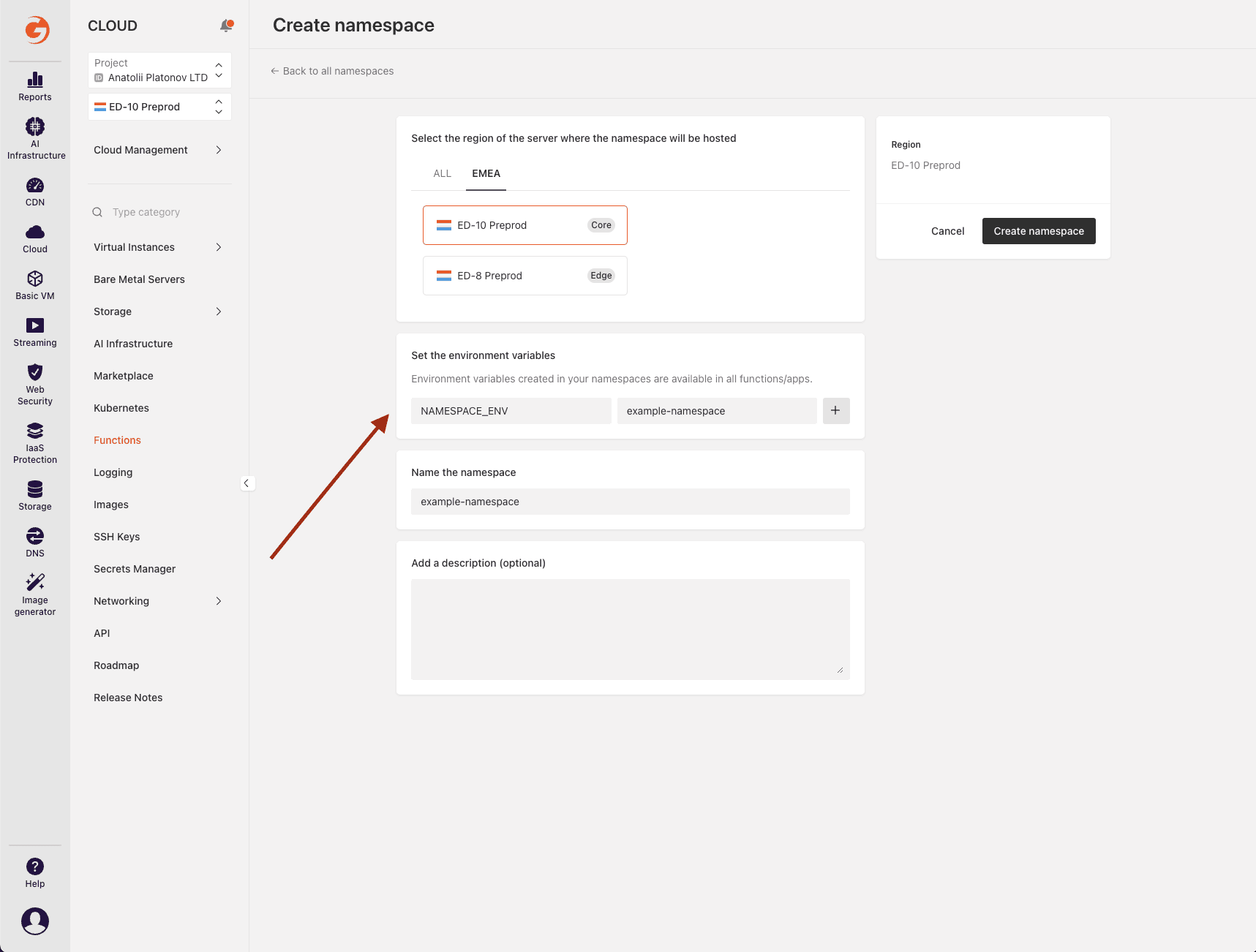Select ED-10 Preprod Core region card
1256x952 pixels.
[x=525, y=225]
